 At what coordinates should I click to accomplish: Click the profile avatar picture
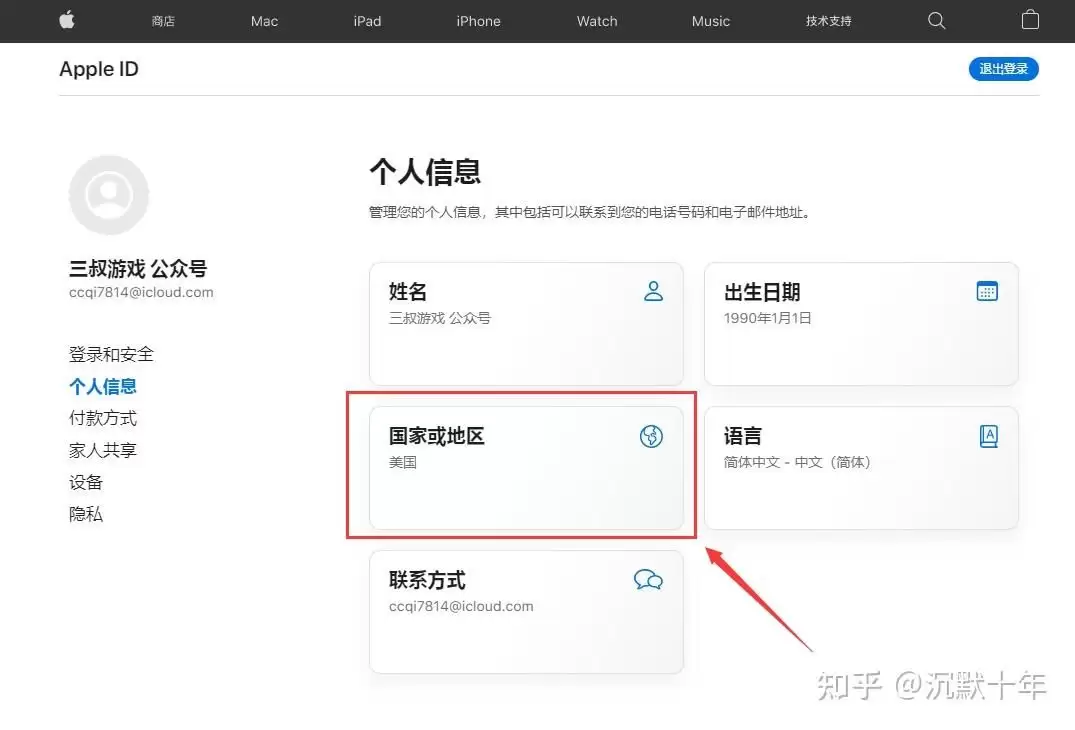coord(108,194)
